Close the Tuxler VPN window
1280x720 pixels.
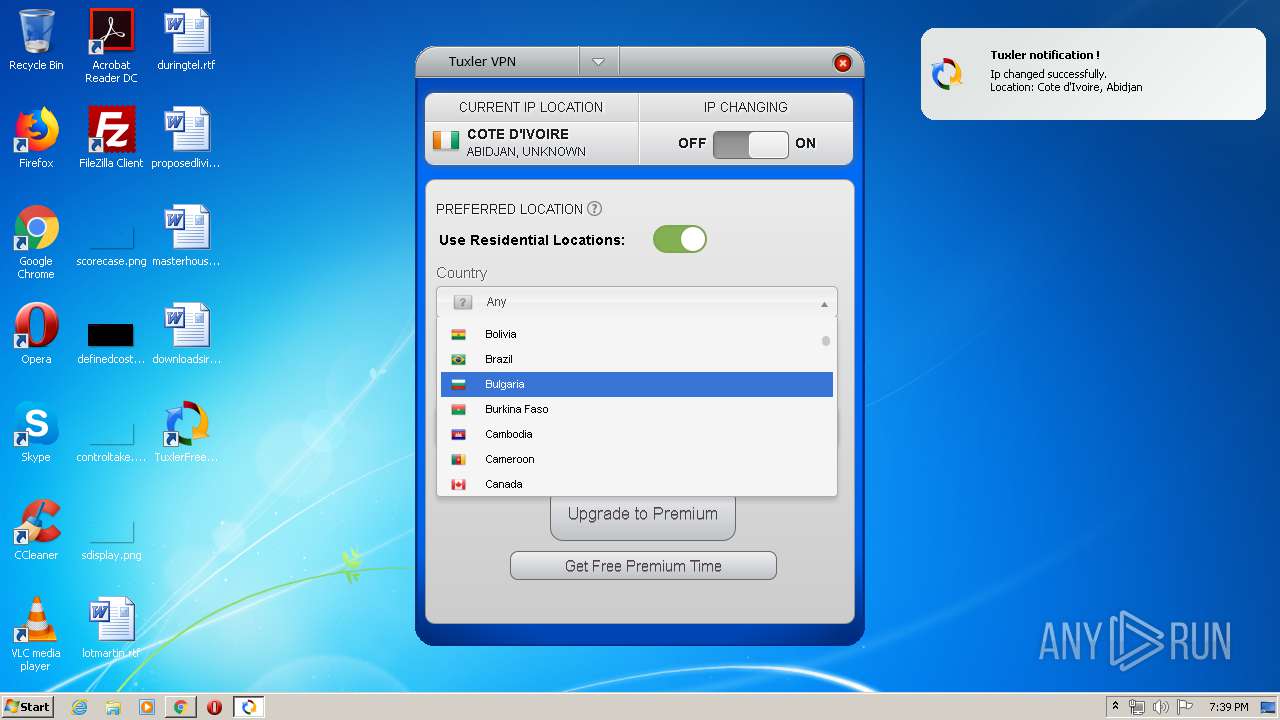(842, 63)
